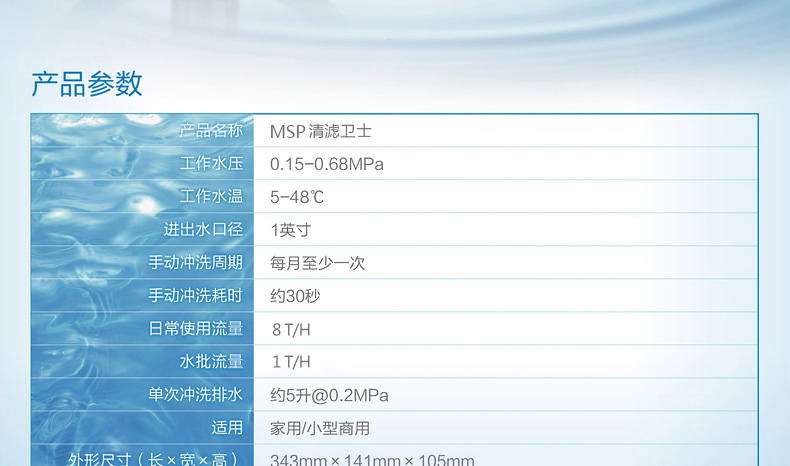Image resolution: width=790 pixels, height=466 pixels.
Task: Click the value 约5升@0.2MPa
Action: click(x=329, y=395)
